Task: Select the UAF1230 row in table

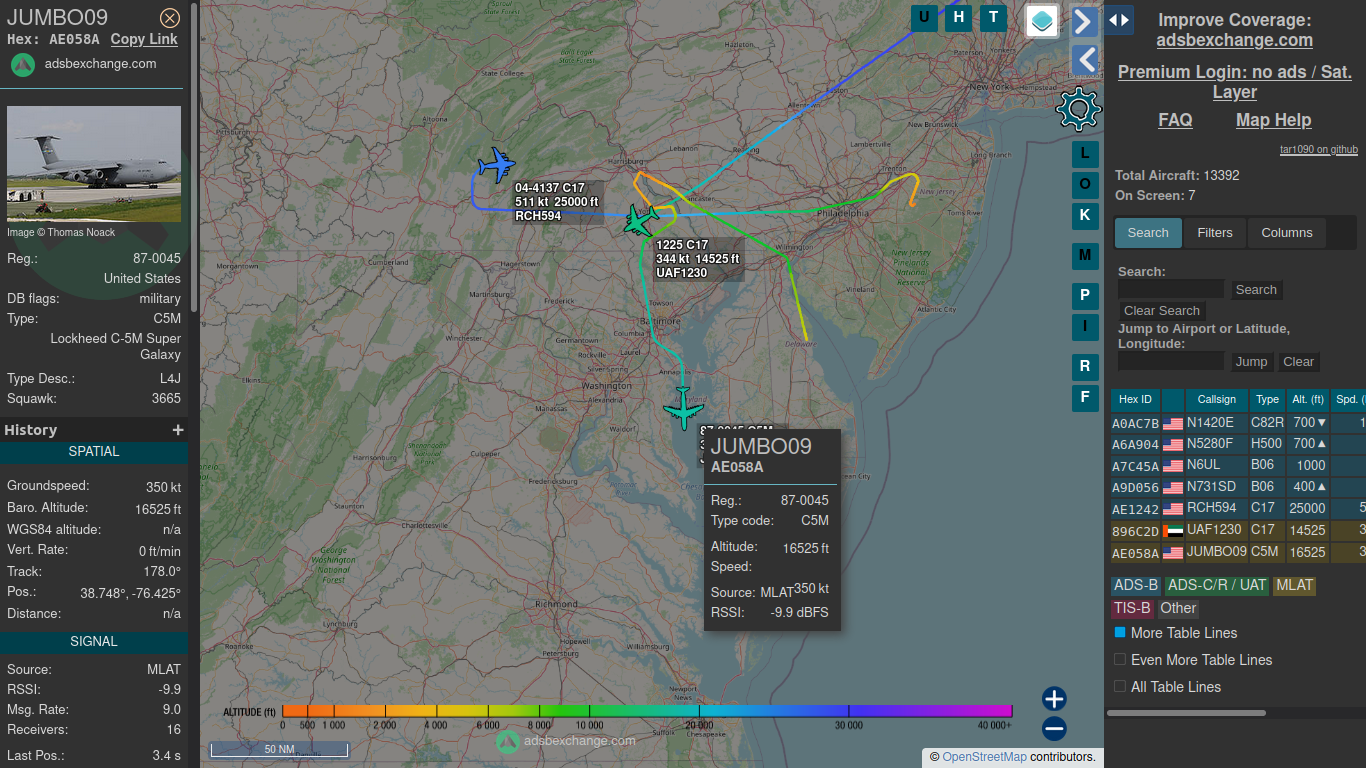Action: click(x=1238, y=531)
